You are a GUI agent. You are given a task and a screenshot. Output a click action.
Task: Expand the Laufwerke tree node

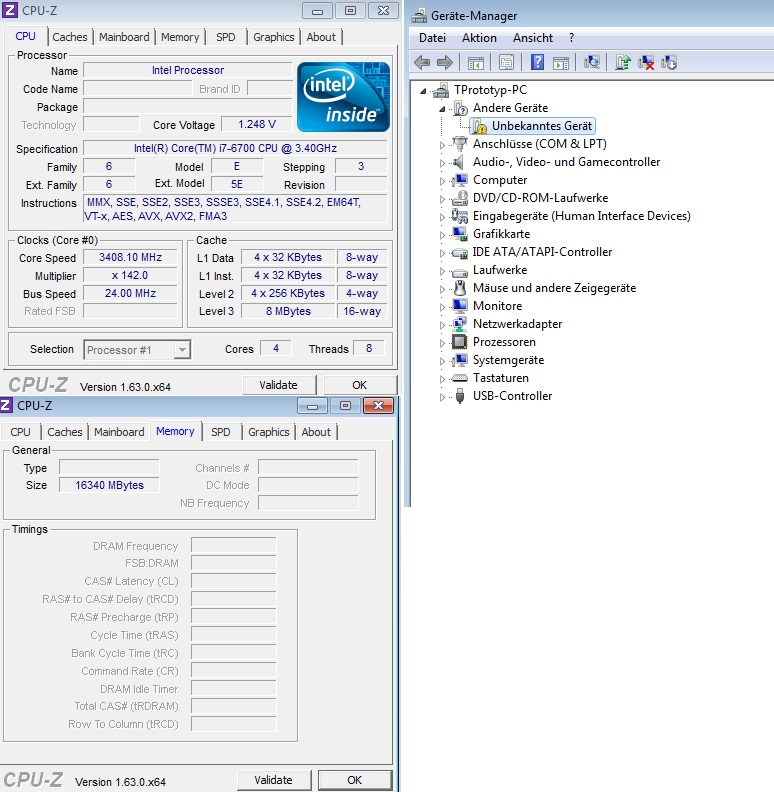(x=443, y=271)
